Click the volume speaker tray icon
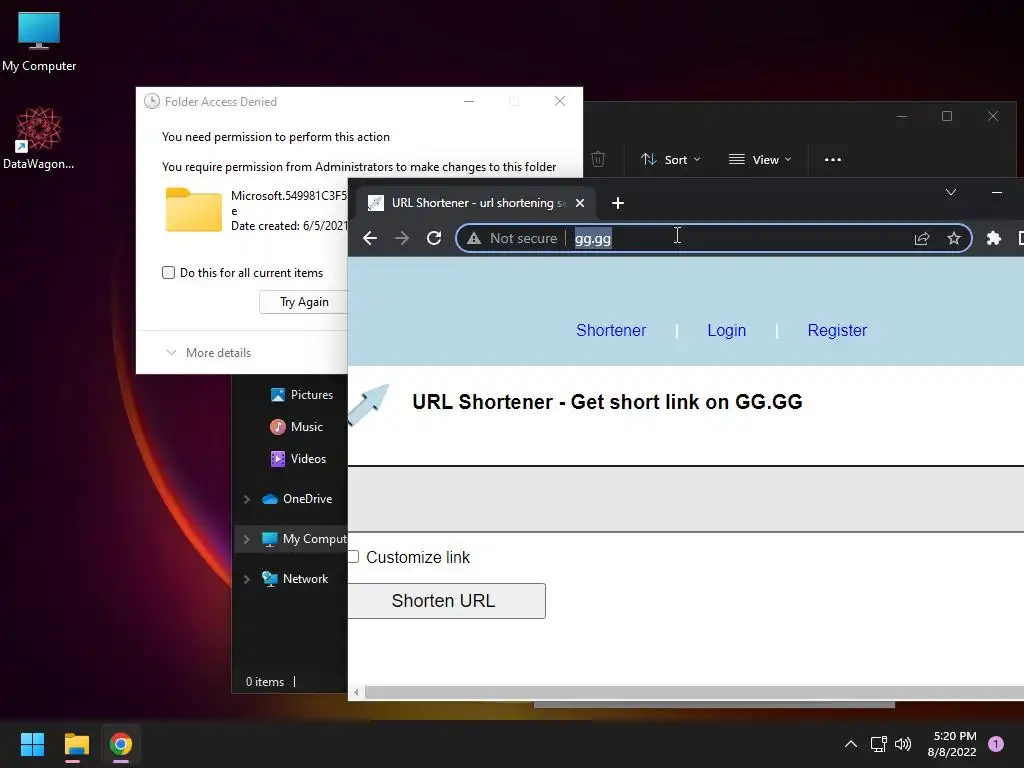Screen dimensions: 1024x768 click(903, 744)
